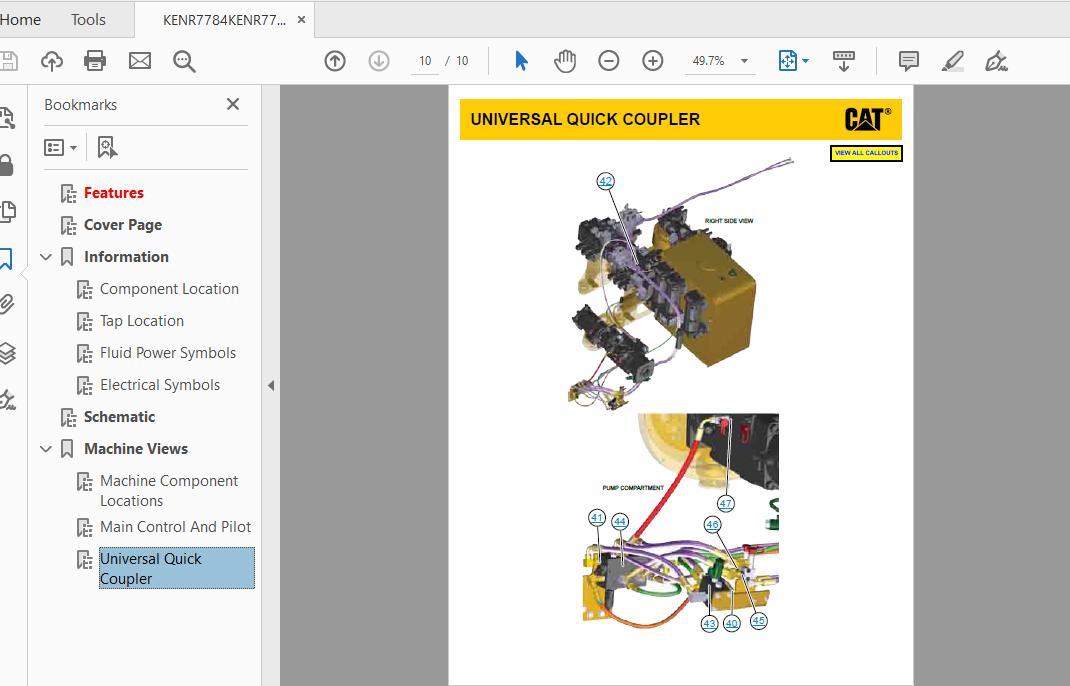Activate the hand pan tool
The height and width of the screenshot is (686, 1070).
coord(565,61)
